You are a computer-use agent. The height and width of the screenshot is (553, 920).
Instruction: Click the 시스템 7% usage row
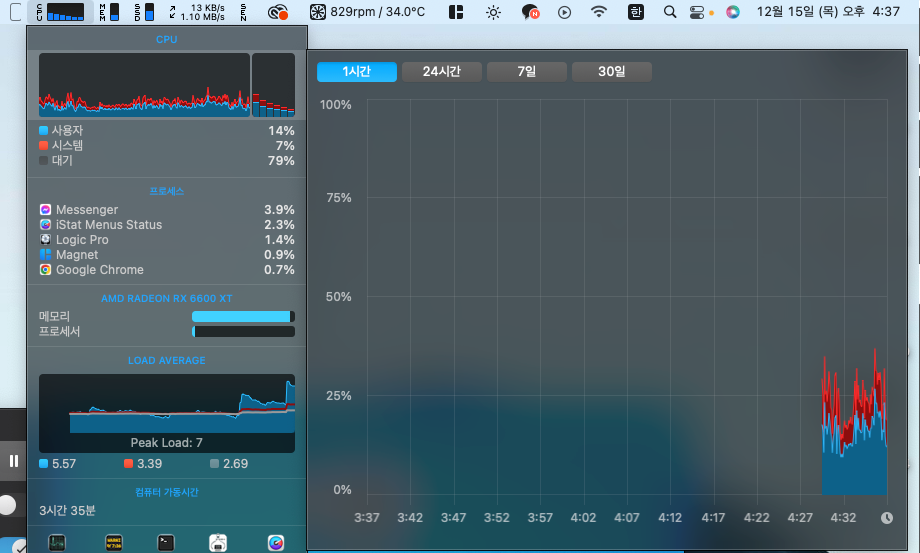[167, 145]
